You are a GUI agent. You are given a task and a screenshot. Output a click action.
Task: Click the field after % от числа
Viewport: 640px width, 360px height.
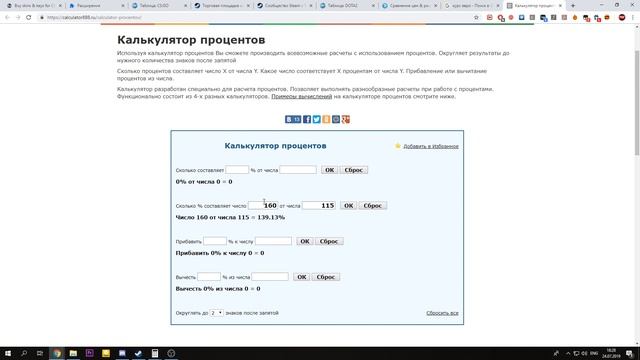(298, 169)
